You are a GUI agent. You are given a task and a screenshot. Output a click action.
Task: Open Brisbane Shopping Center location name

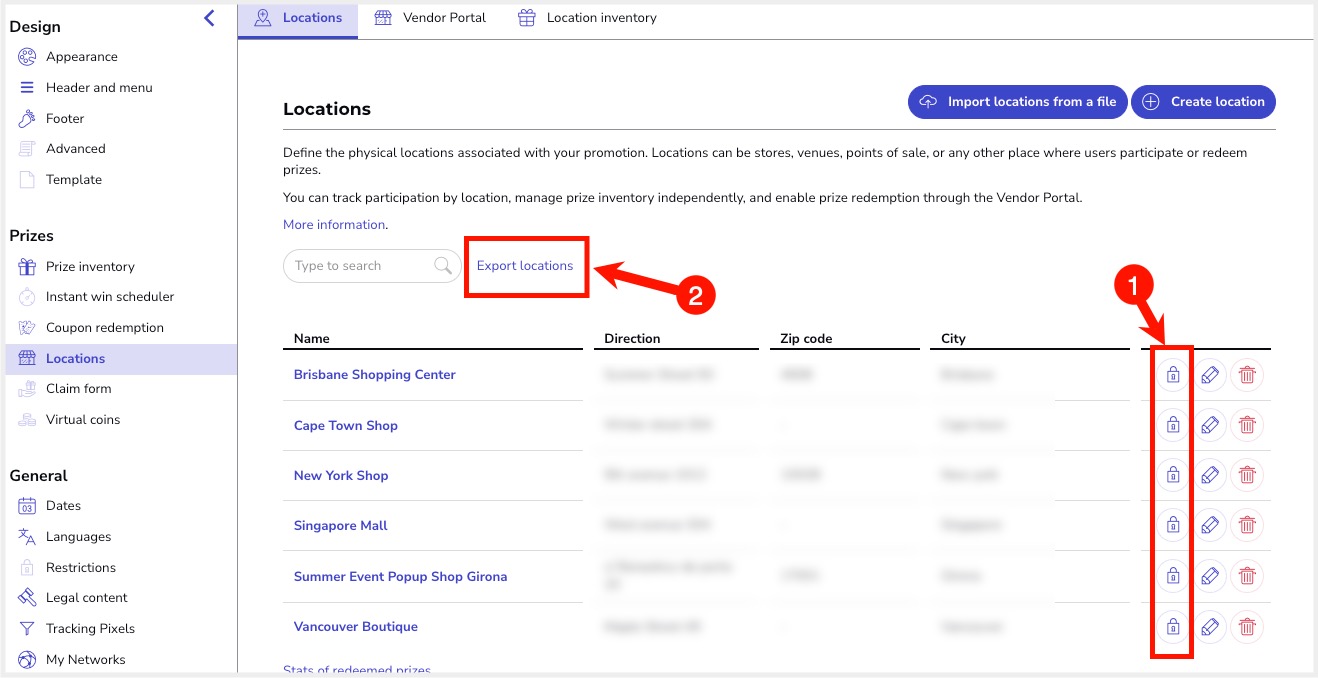pos(375,375)
